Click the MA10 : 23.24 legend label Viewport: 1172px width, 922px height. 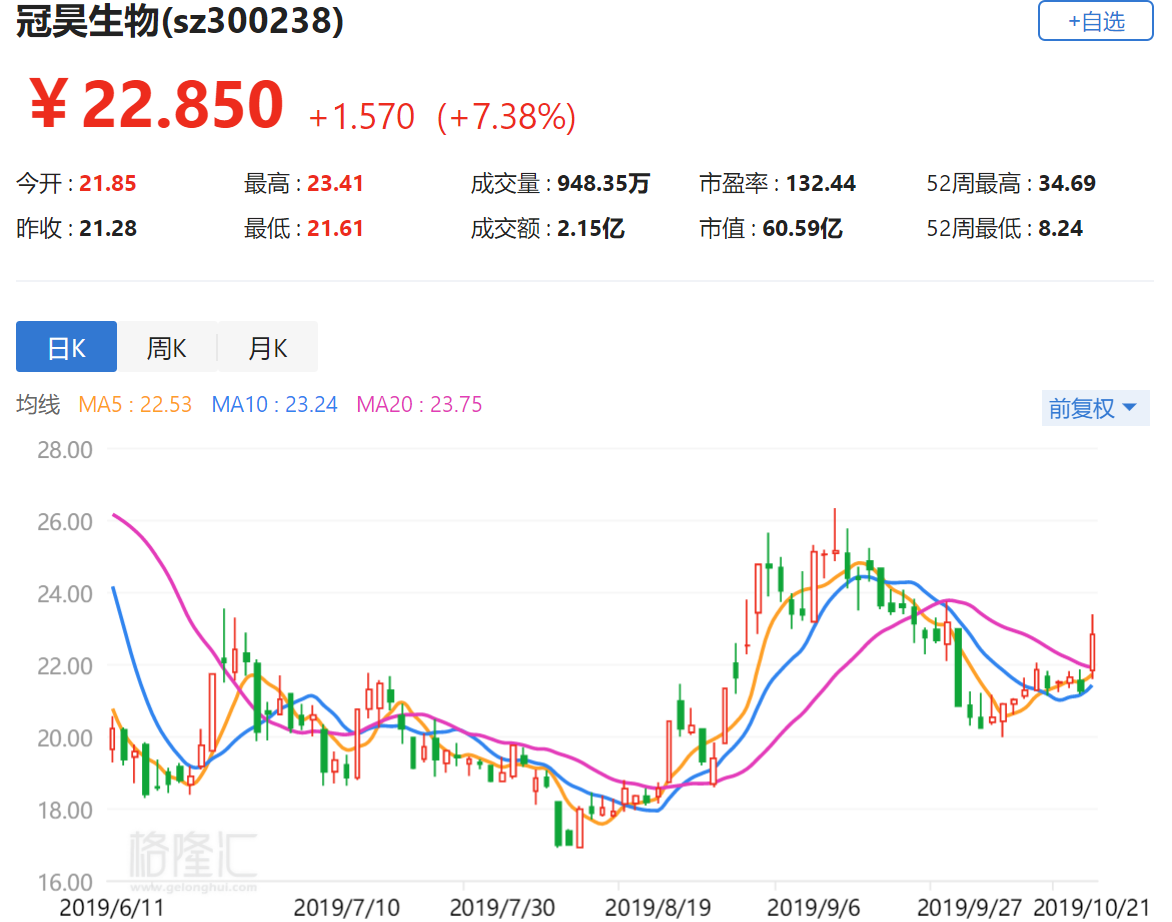(x=274, y=404)
